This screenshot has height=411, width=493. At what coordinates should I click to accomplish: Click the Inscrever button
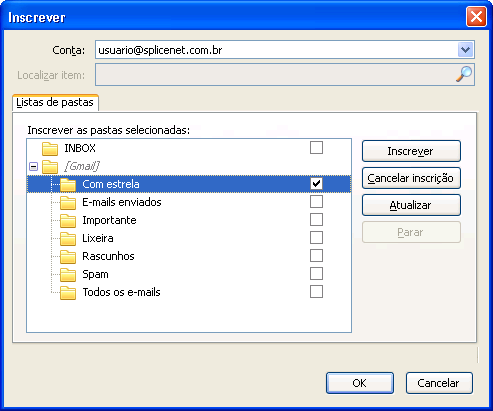click(411, 151)
